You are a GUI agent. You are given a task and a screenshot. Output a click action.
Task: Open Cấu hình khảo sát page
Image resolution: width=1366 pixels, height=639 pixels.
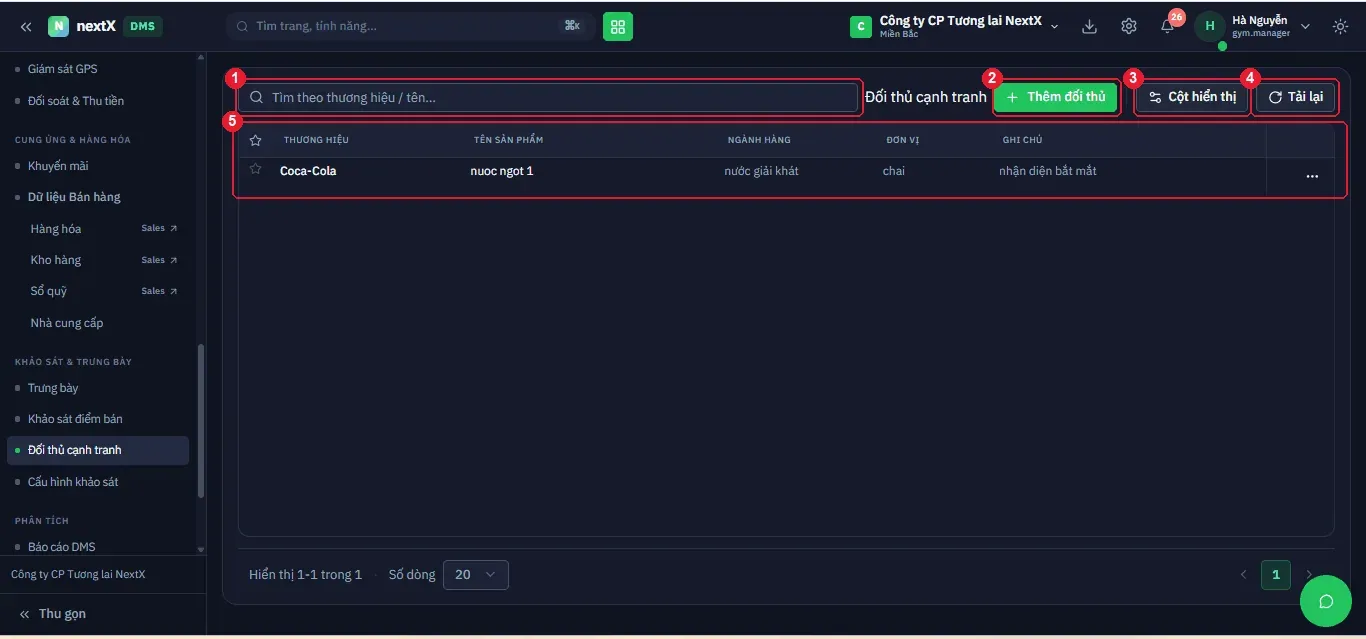pos(73,482)
